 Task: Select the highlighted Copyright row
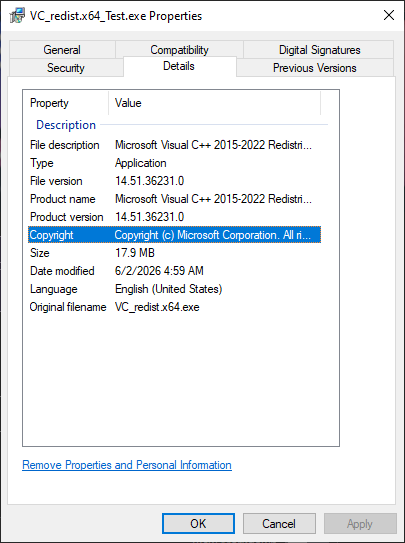pyautogui.click(x=174, y=235)
